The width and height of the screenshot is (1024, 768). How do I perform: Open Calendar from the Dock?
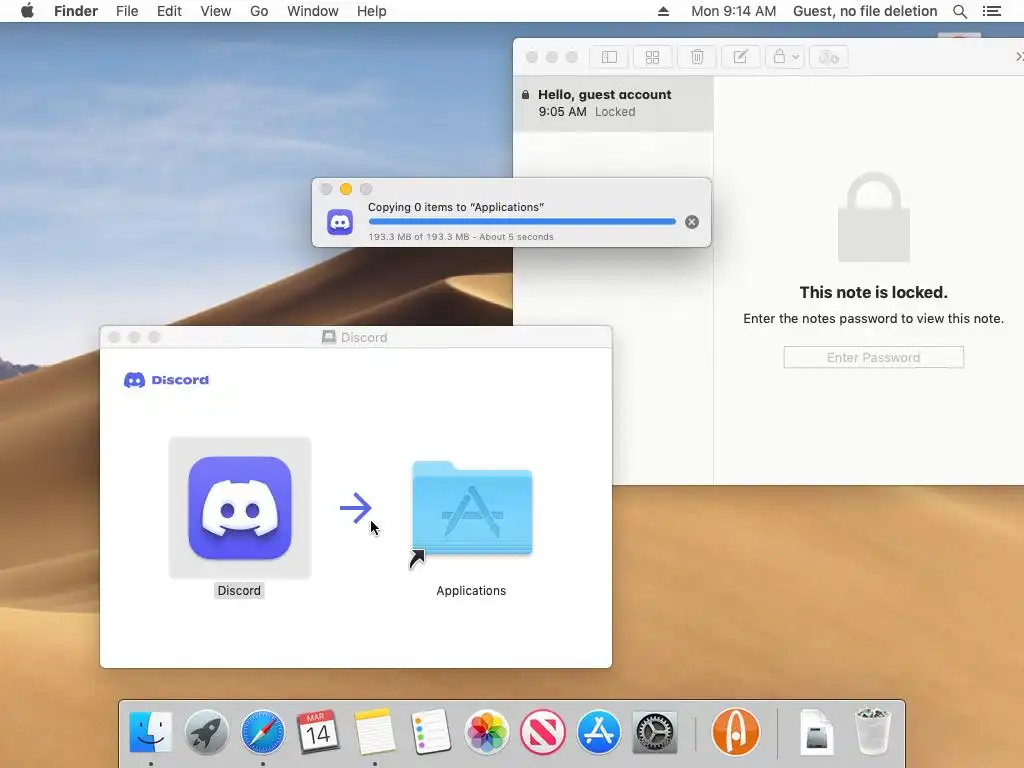[318, 732]
